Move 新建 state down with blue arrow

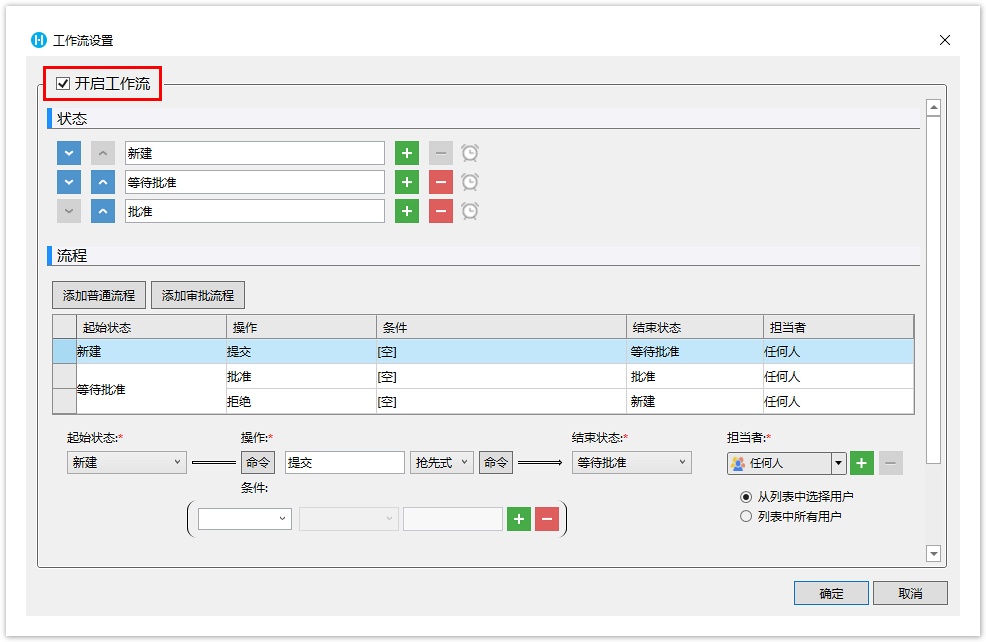tap(68, 153)
